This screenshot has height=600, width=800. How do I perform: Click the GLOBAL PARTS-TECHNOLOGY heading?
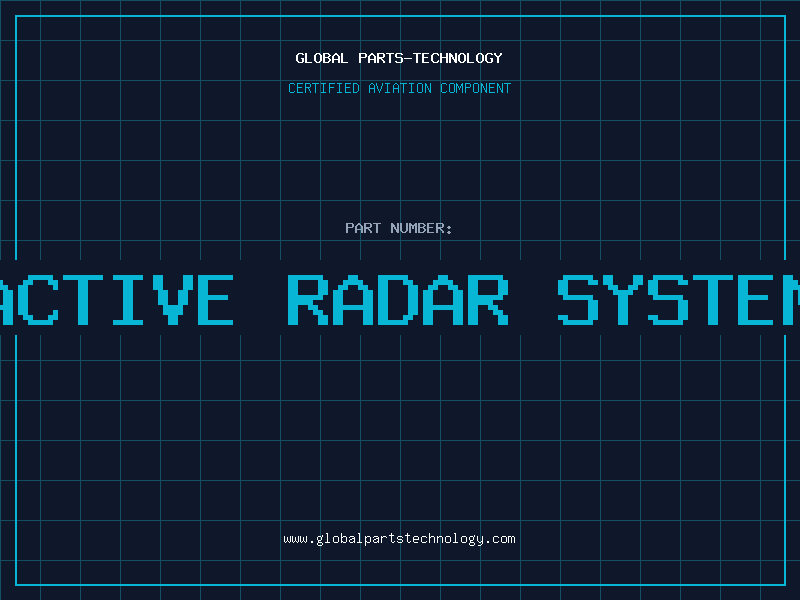[399, 58]
